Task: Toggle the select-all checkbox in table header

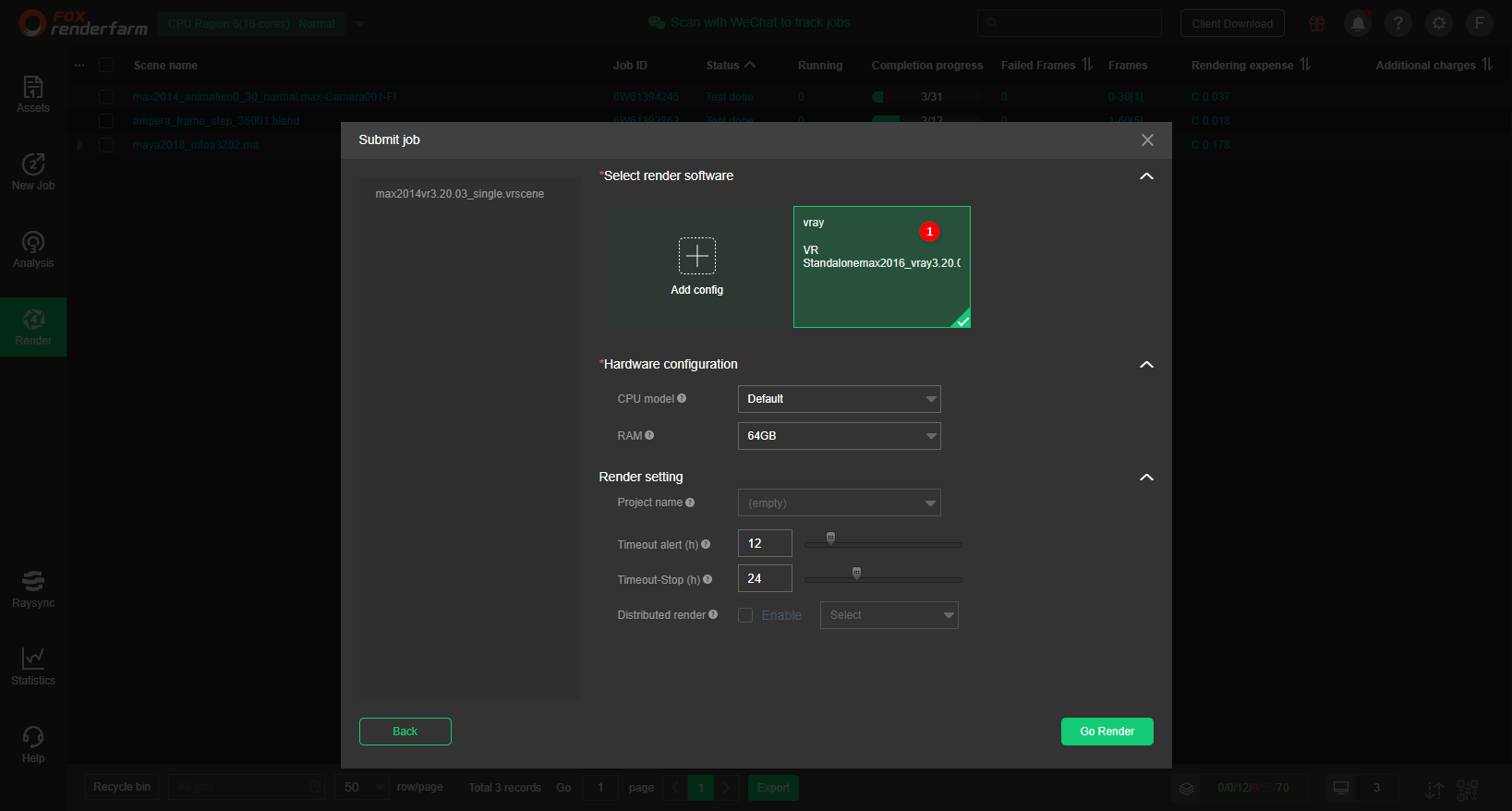Action: 106,65
